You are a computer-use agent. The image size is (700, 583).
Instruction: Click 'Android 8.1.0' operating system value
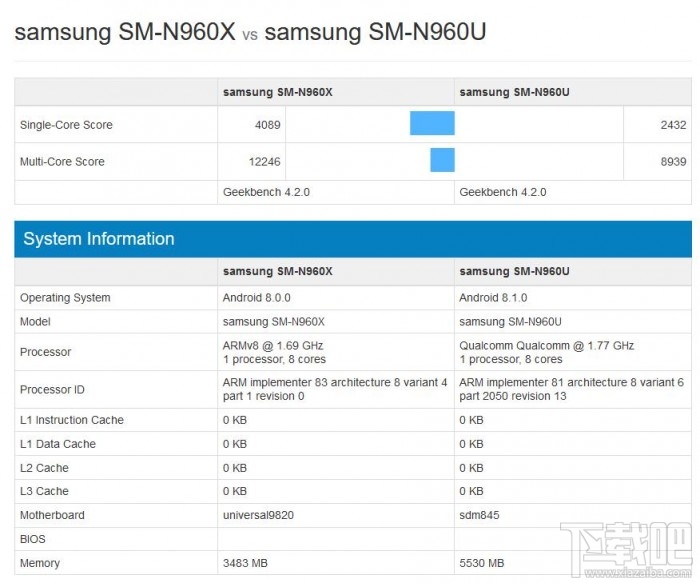(x=493, y=298)
